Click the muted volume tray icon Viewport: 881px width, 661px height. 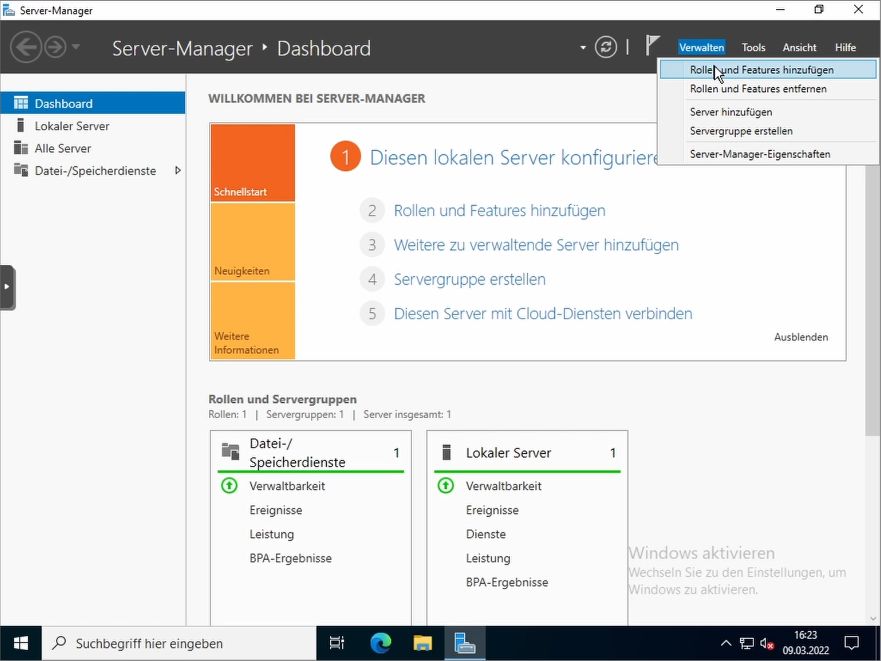[767, 643]
